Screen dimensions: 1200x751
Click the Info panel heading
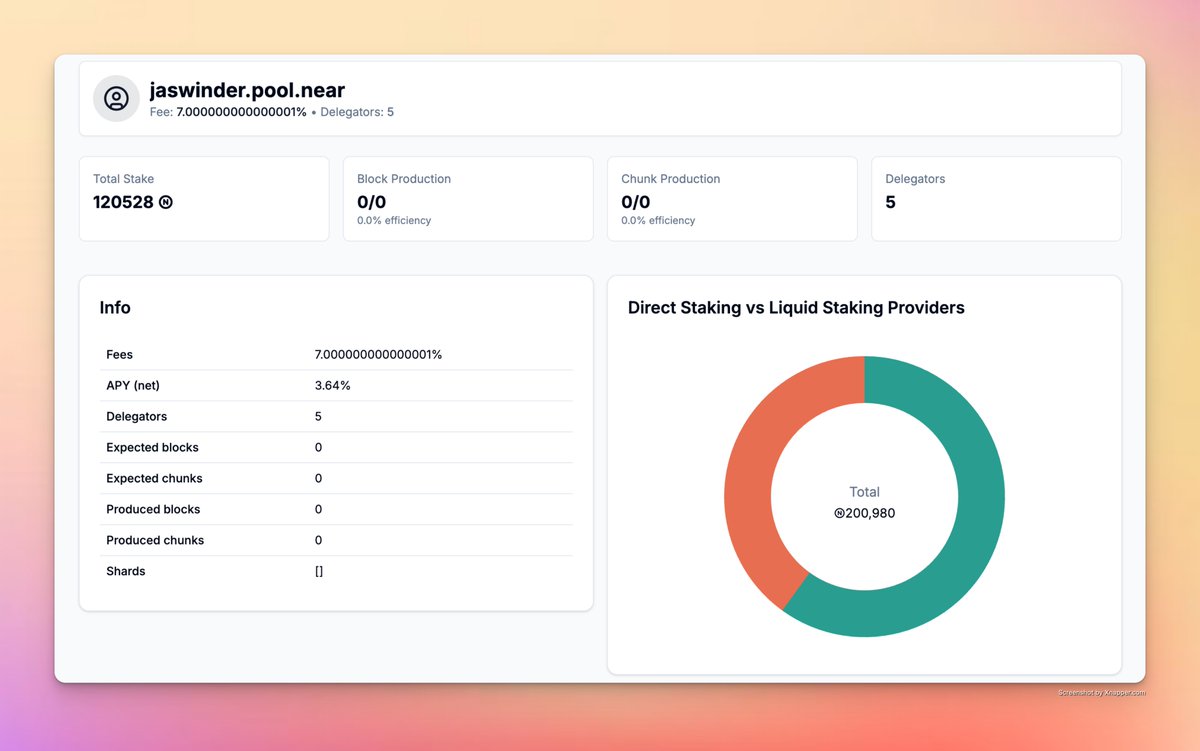click(115, 308)
